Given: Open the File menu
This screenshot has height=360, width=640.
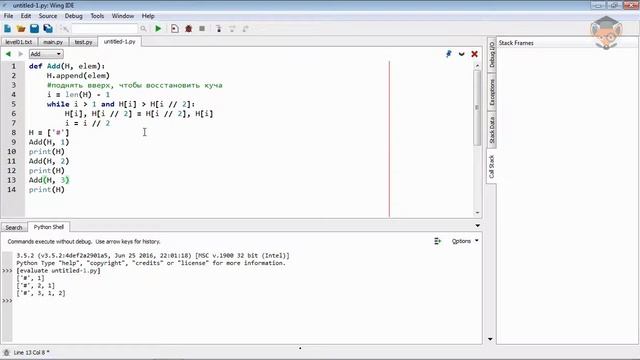Looking at the screenshot, I should 9,16.
